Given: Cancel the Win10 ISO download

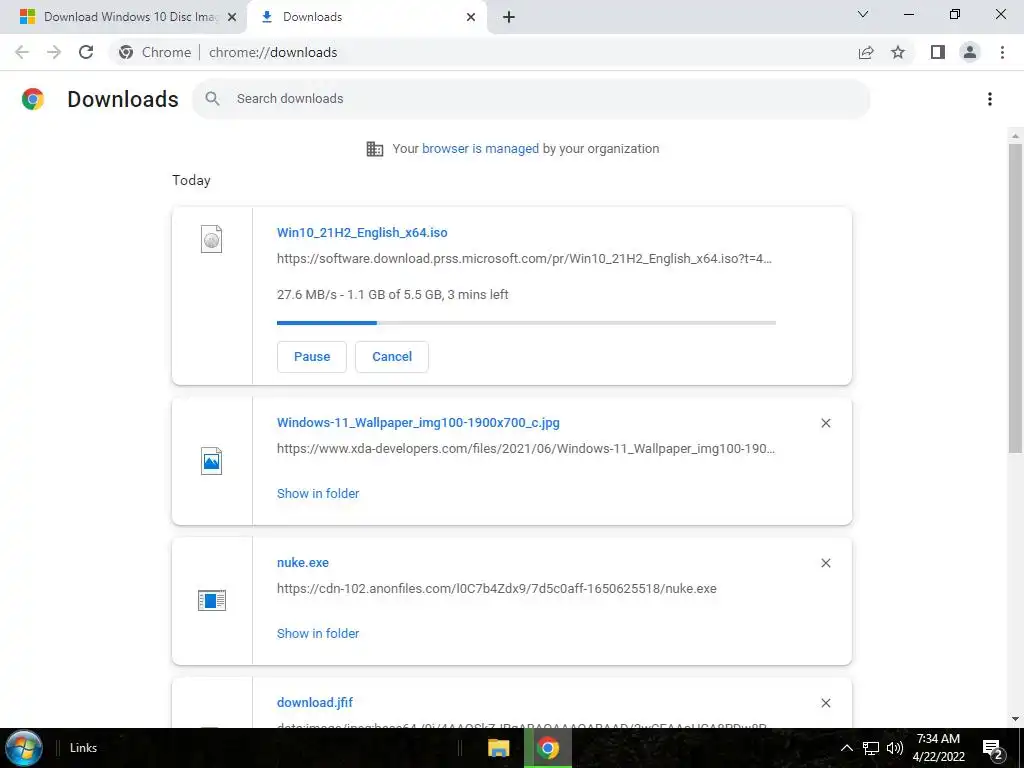Looking at the screenshot, I should click(392, 357).
